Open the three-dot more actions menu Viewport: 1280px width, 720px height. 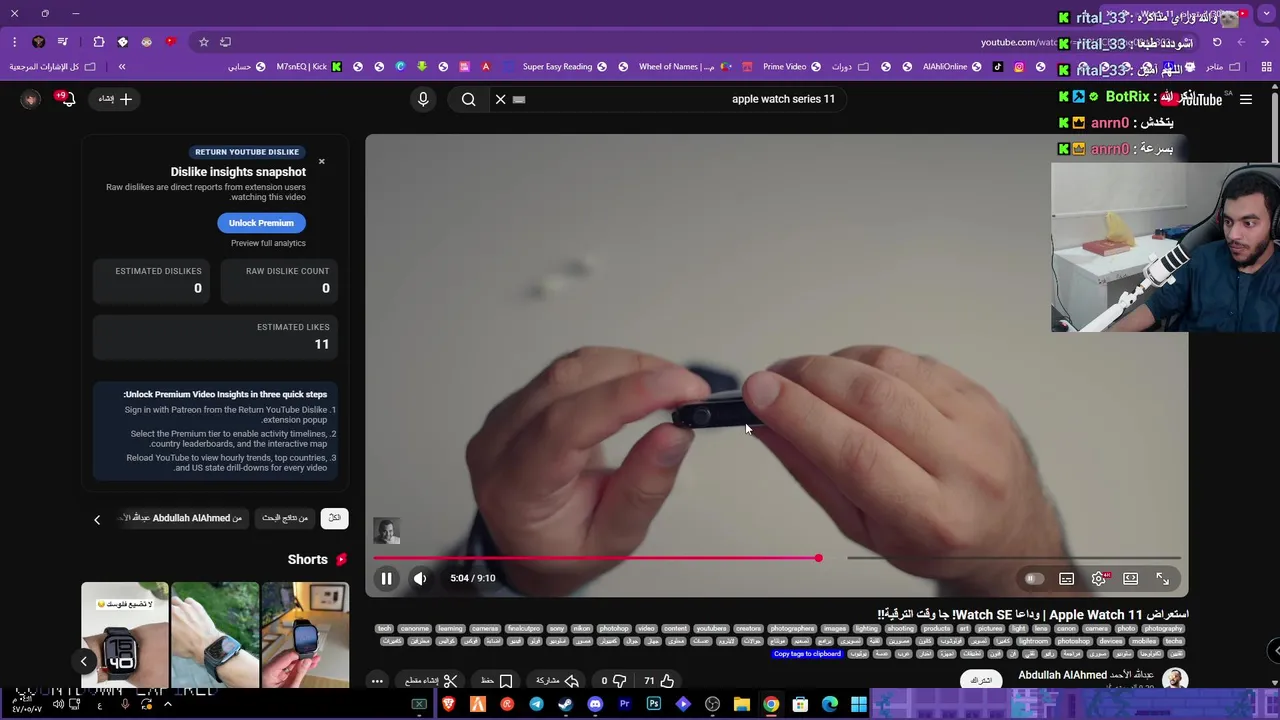(377, 681)
